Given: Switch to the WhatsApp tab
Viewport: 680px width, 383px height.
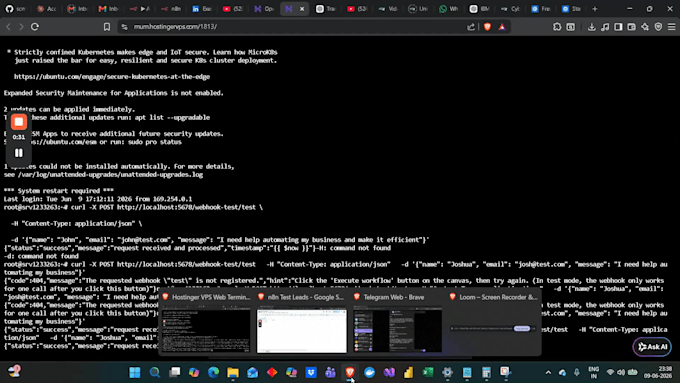Looking at the screenshot, I should [x=448, y=9].
